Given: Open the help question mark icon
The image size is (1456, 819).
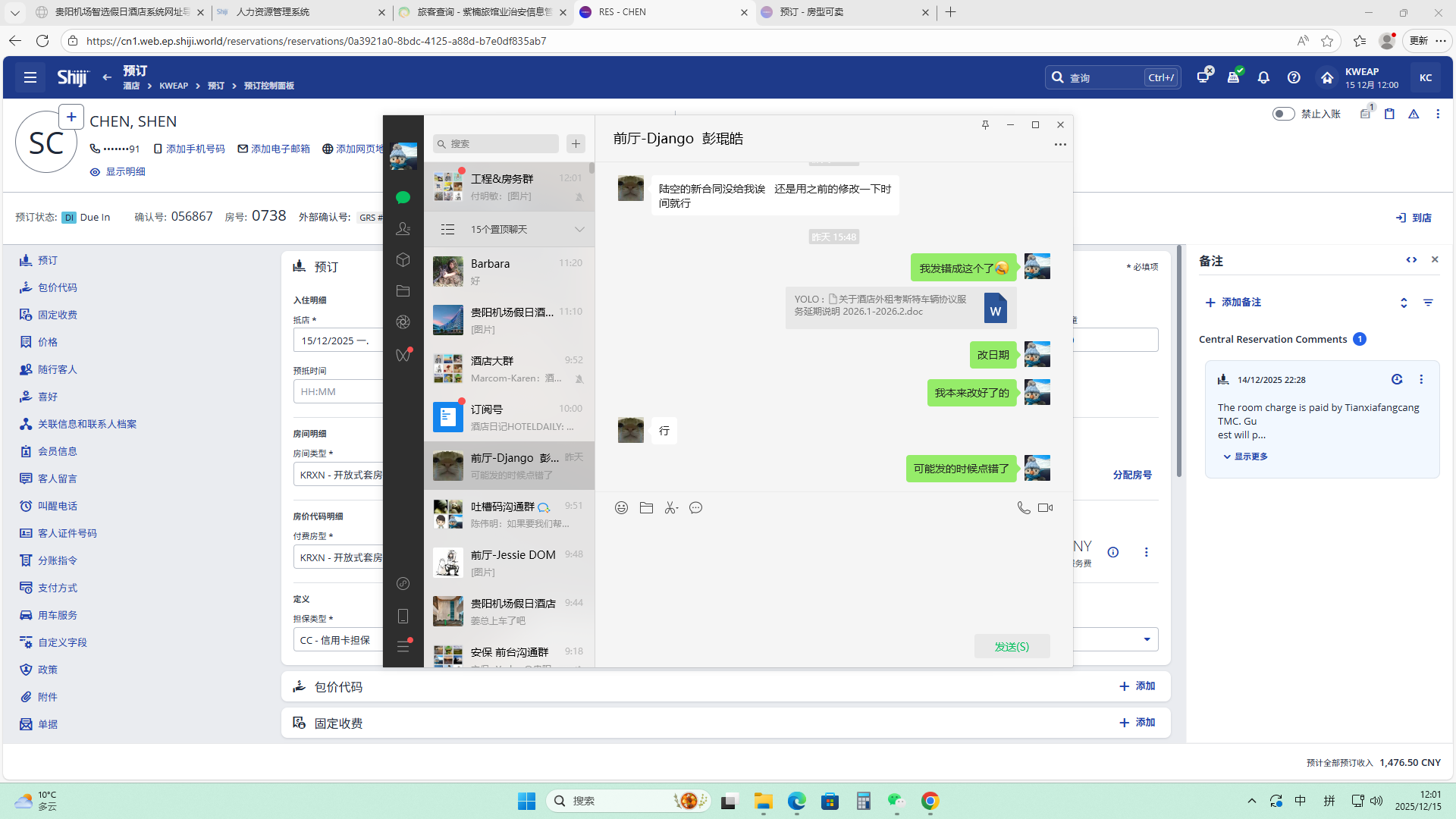Looking at the screenshot, I should (1294, 77).
